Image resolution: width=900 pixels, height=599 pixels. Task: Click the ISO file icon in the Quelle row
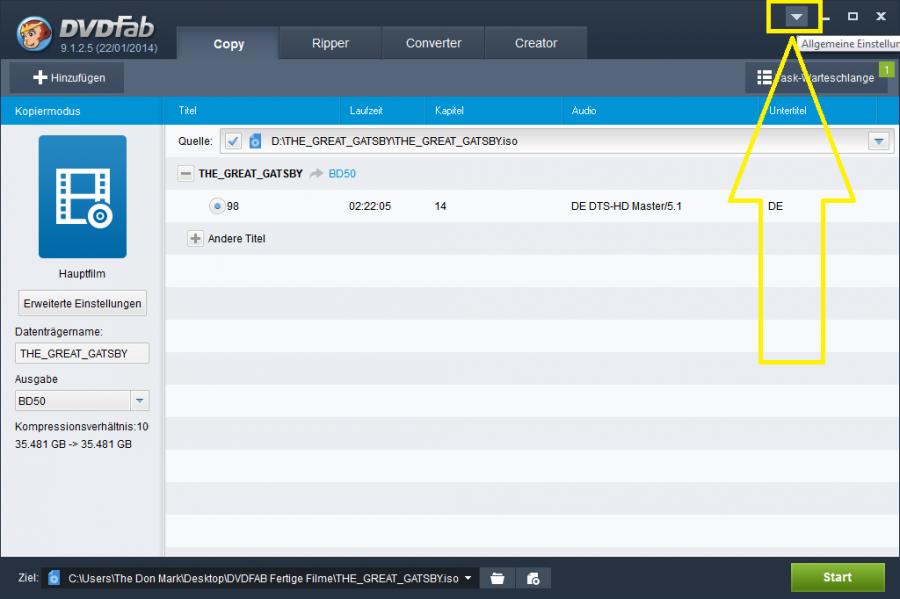coord(255,141)
